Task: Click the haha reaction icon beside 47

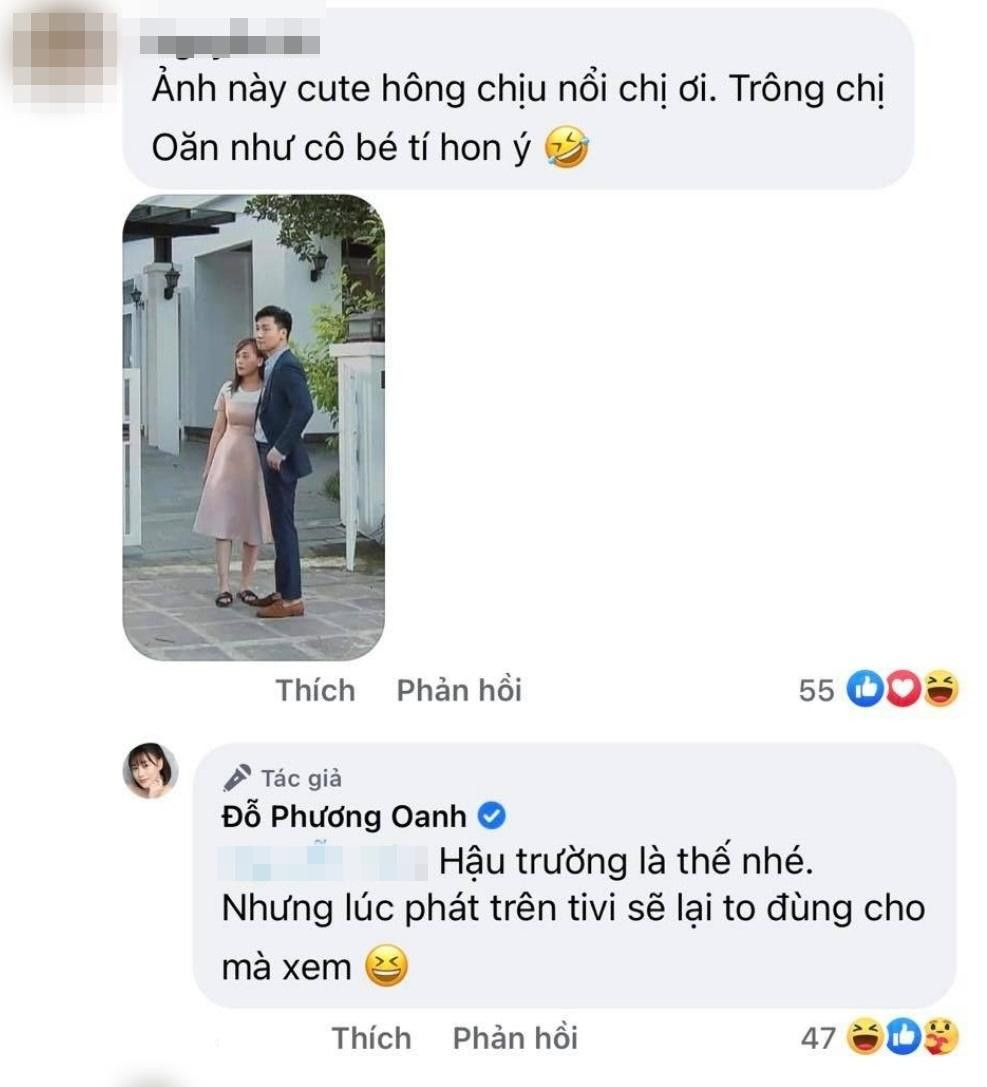Action: [x=865, y=1037]
